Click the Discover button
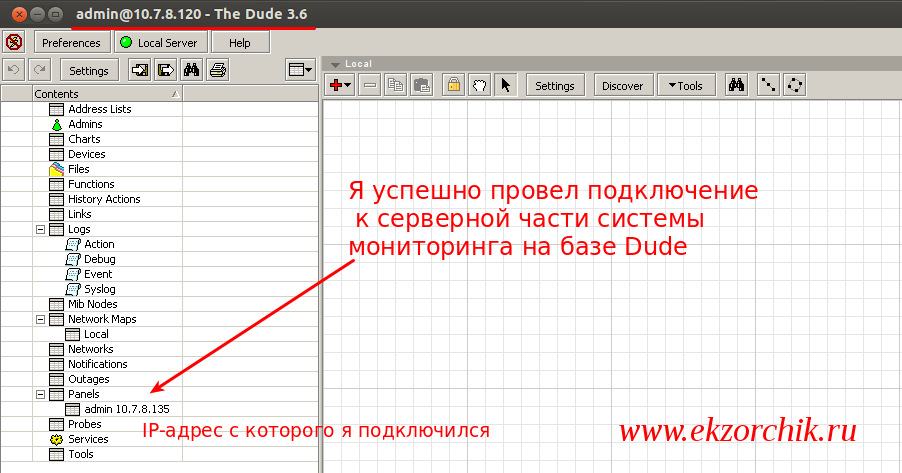 (x=623, y=85)
